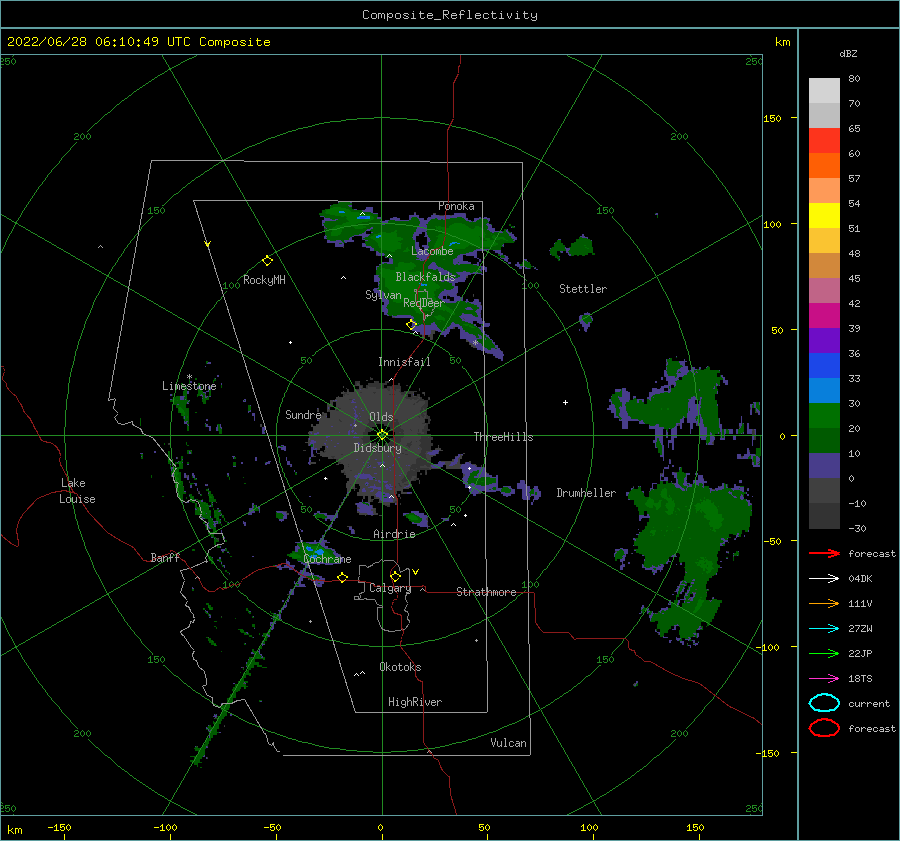Click the white plus marker east of ThreeHills

(x=565, y=402)
